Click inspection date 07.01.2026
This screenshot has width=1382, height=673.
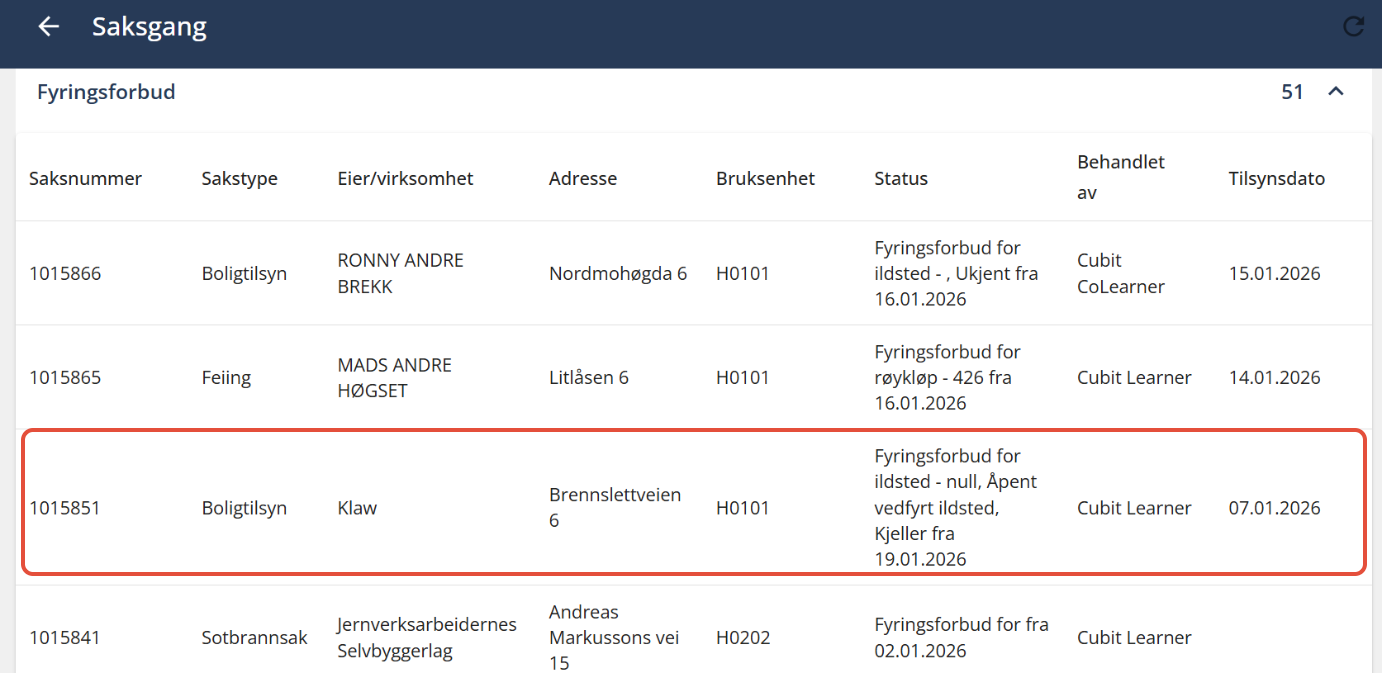(1274, 508)
